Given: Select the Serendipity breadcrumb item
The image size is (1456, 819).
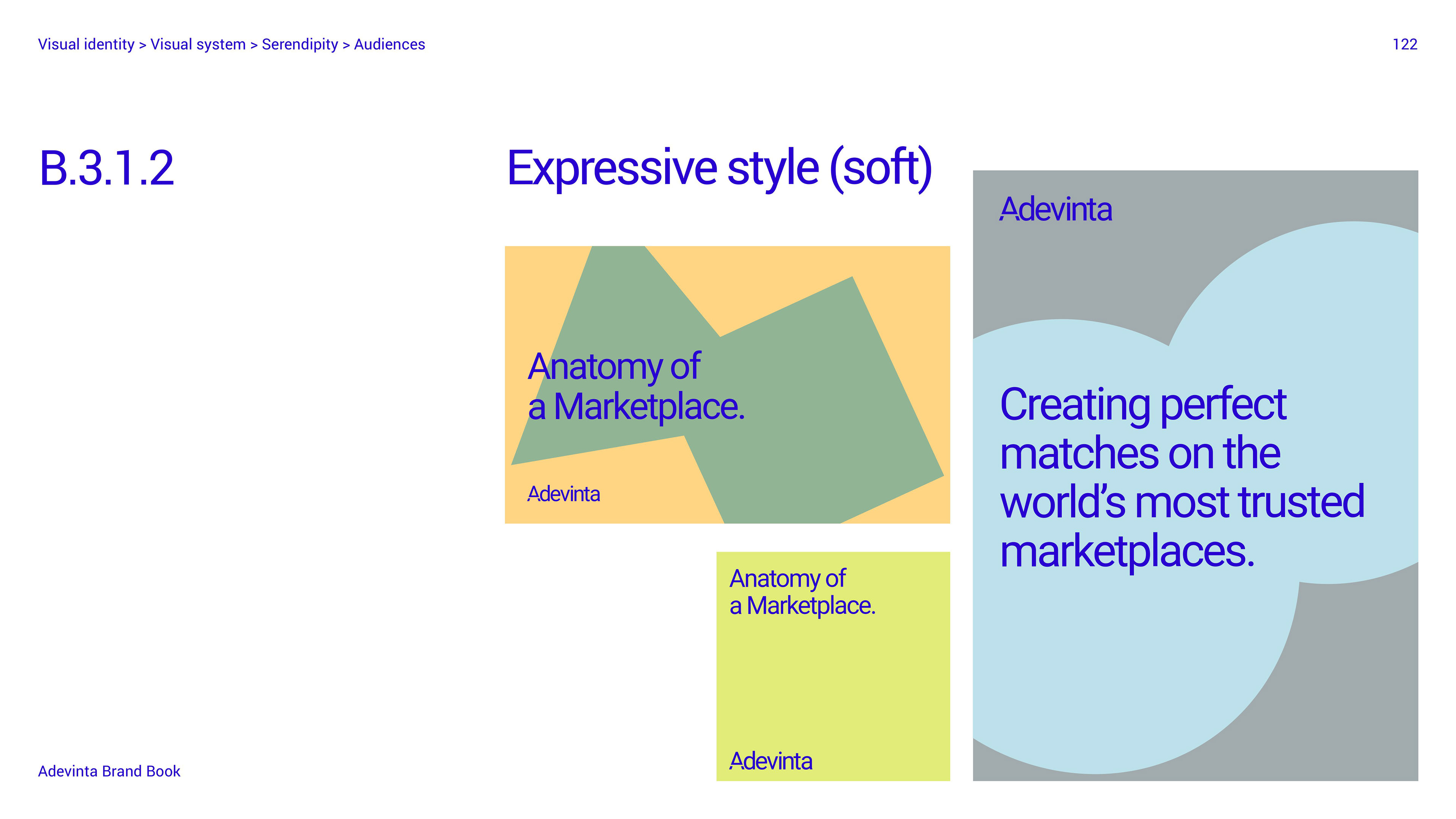Looking at the screenshot, I should pyautogui.click(x=300, y=44).
